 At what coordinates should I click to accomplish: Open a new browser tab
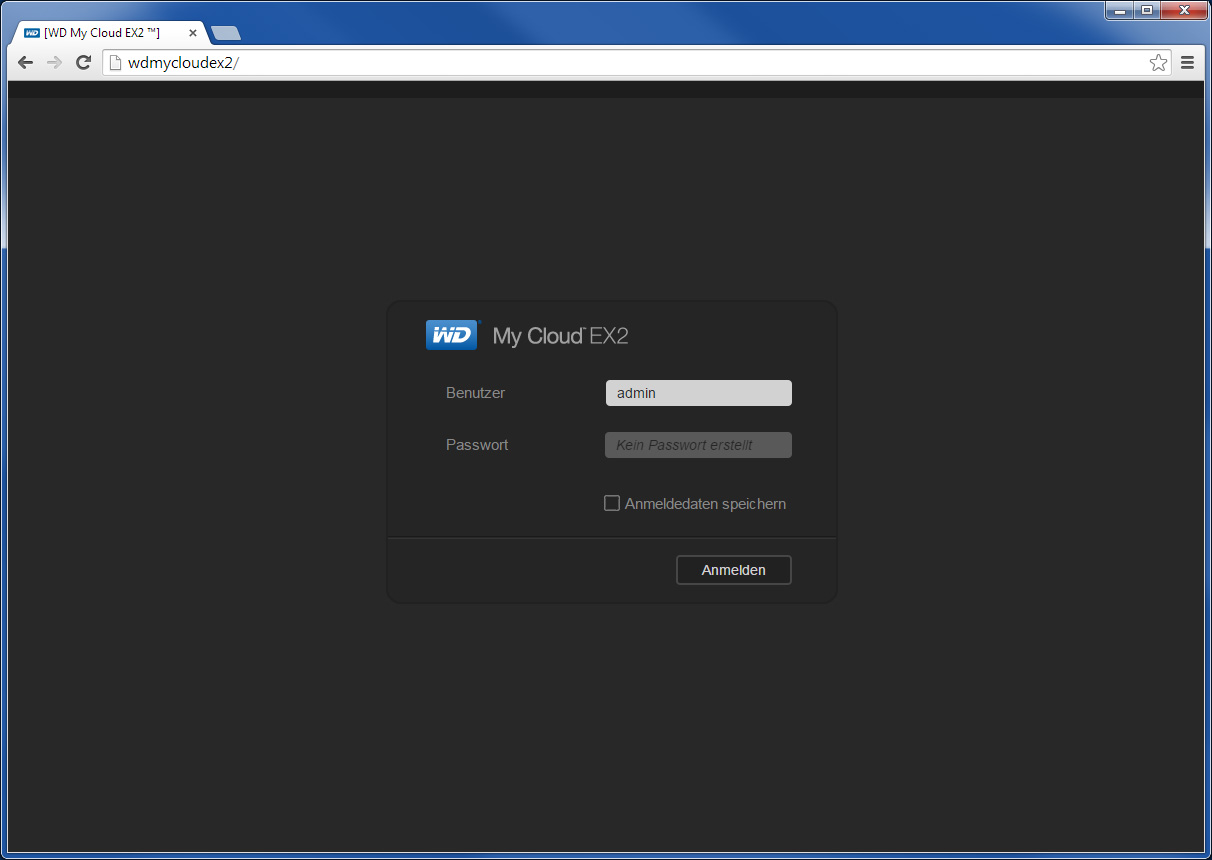click(x=226, y=33)
